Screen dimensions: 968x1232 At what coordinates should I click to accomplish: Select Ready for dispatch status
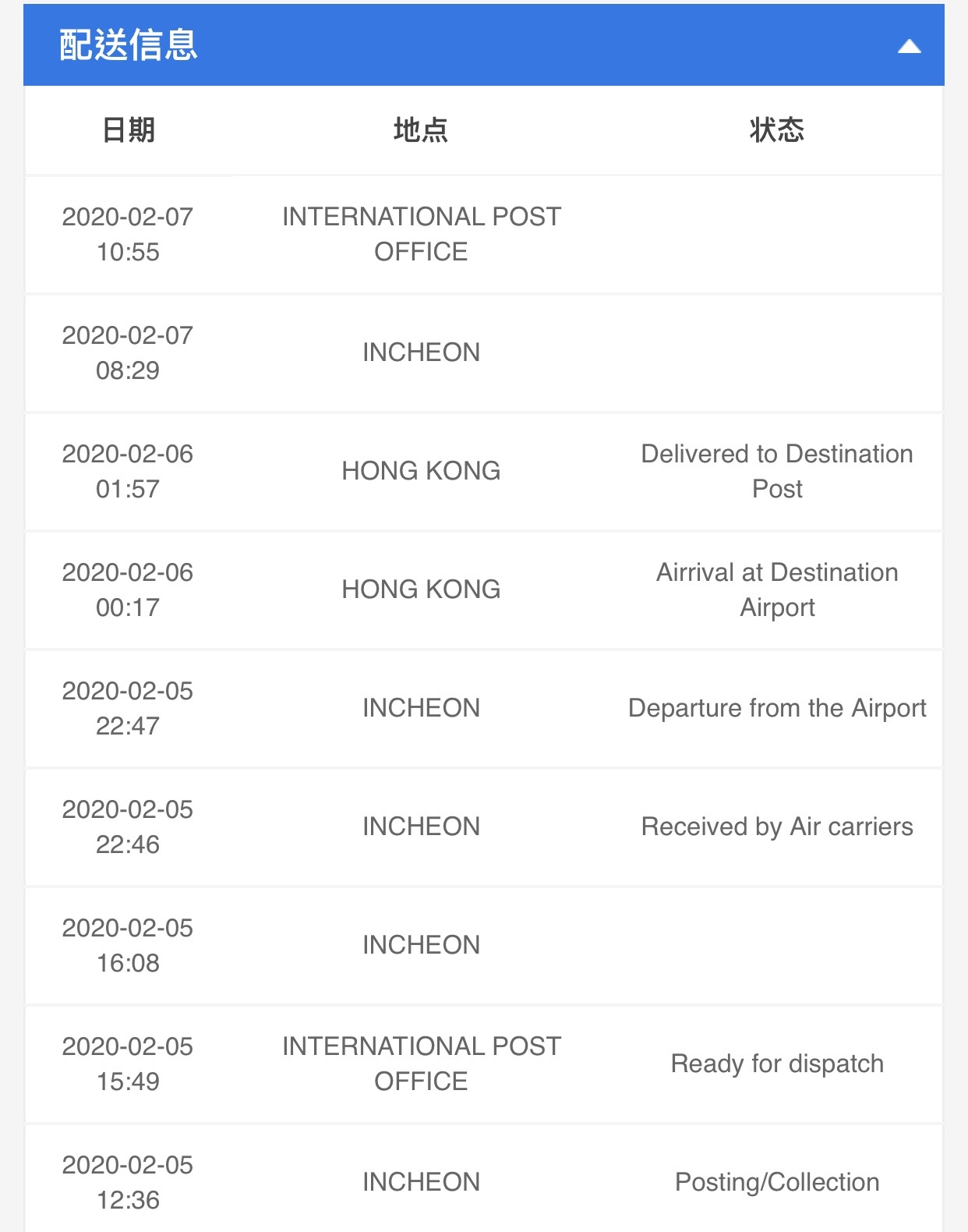point(777,1064)
